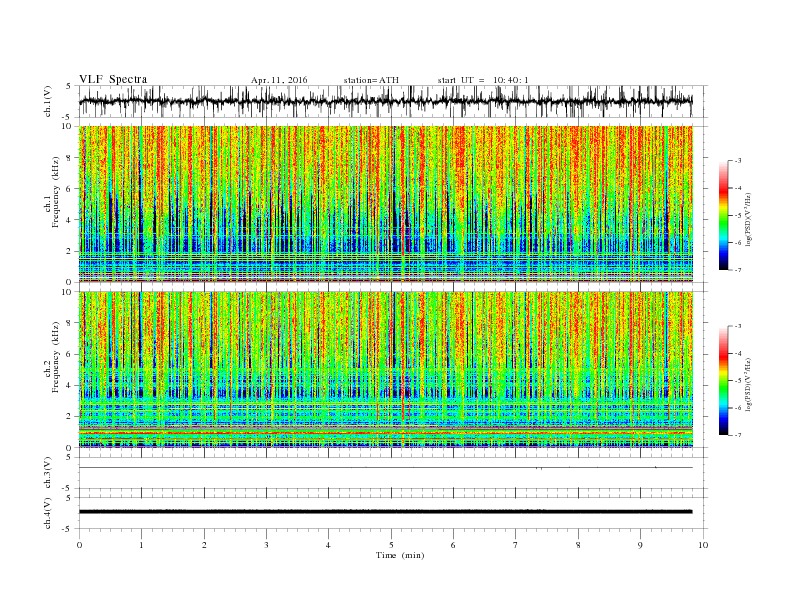Click the 'Time (min)' axis title
Viewport: 792px width, 612px height.
point(400,555)
